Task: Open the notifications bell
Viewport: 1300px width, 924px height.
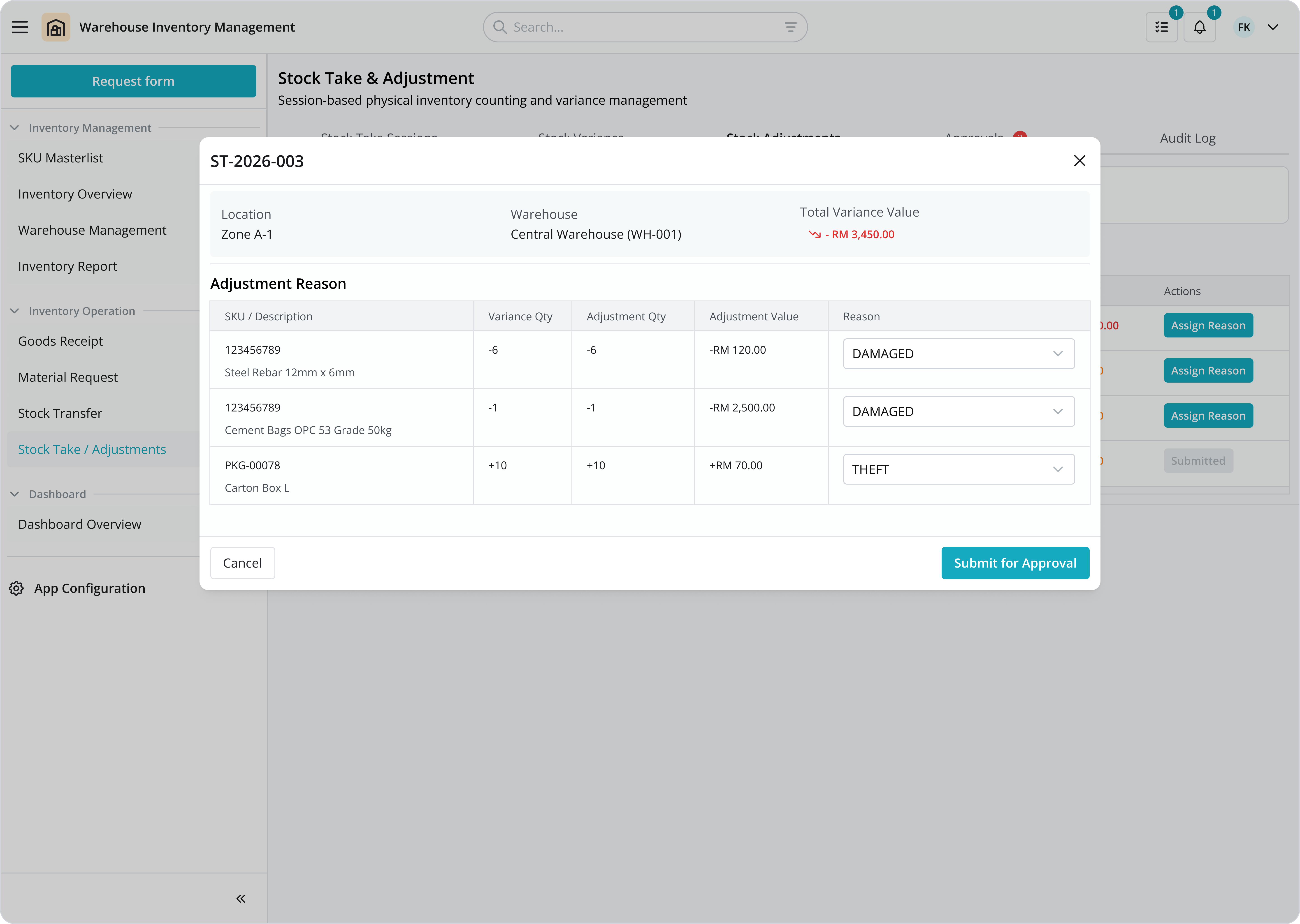Action: (x=1199, y=27)
